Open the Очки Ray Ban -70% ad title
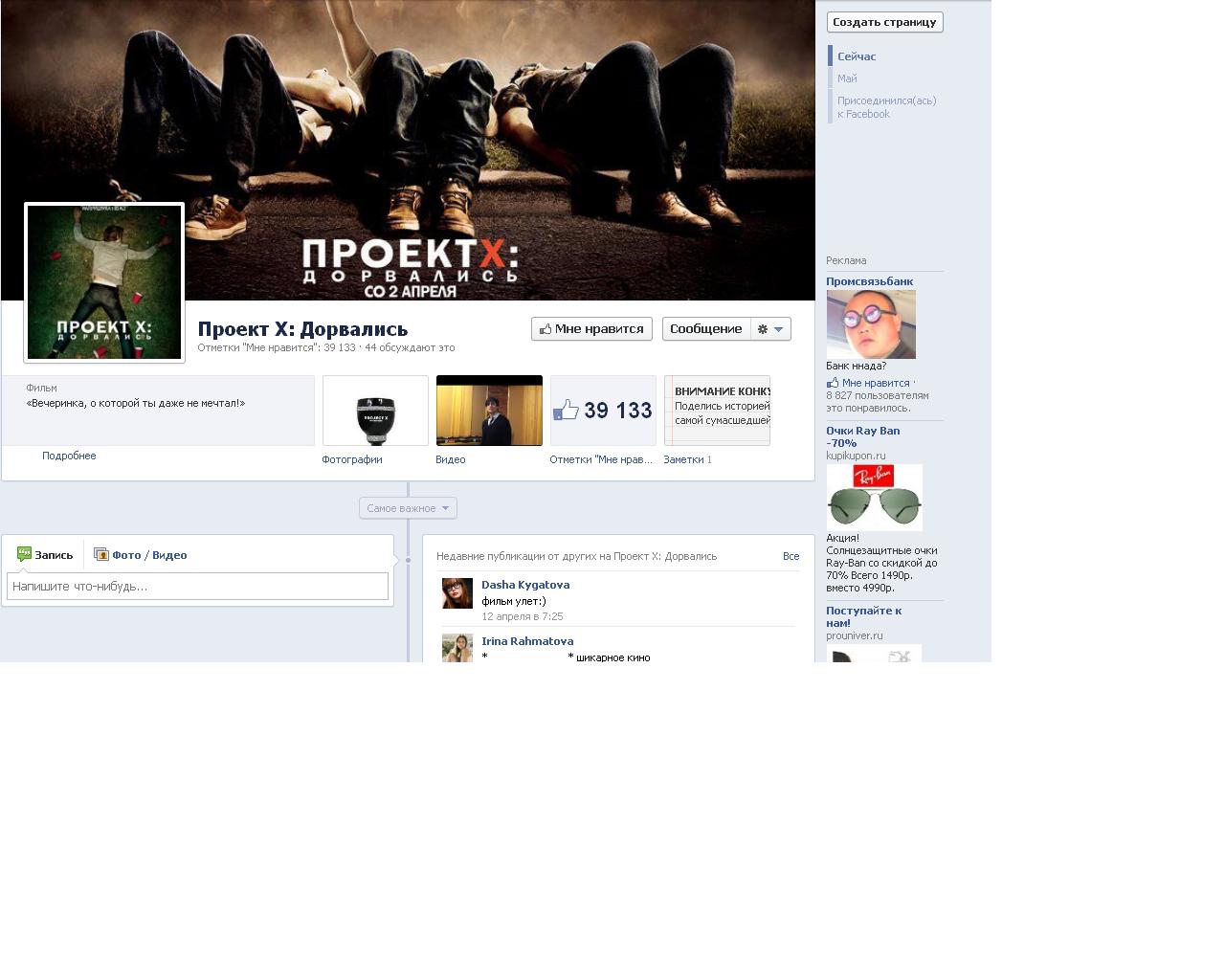The width and height of the screenshot is (1225, 980). pyautogui.click(x=863, y=436)
